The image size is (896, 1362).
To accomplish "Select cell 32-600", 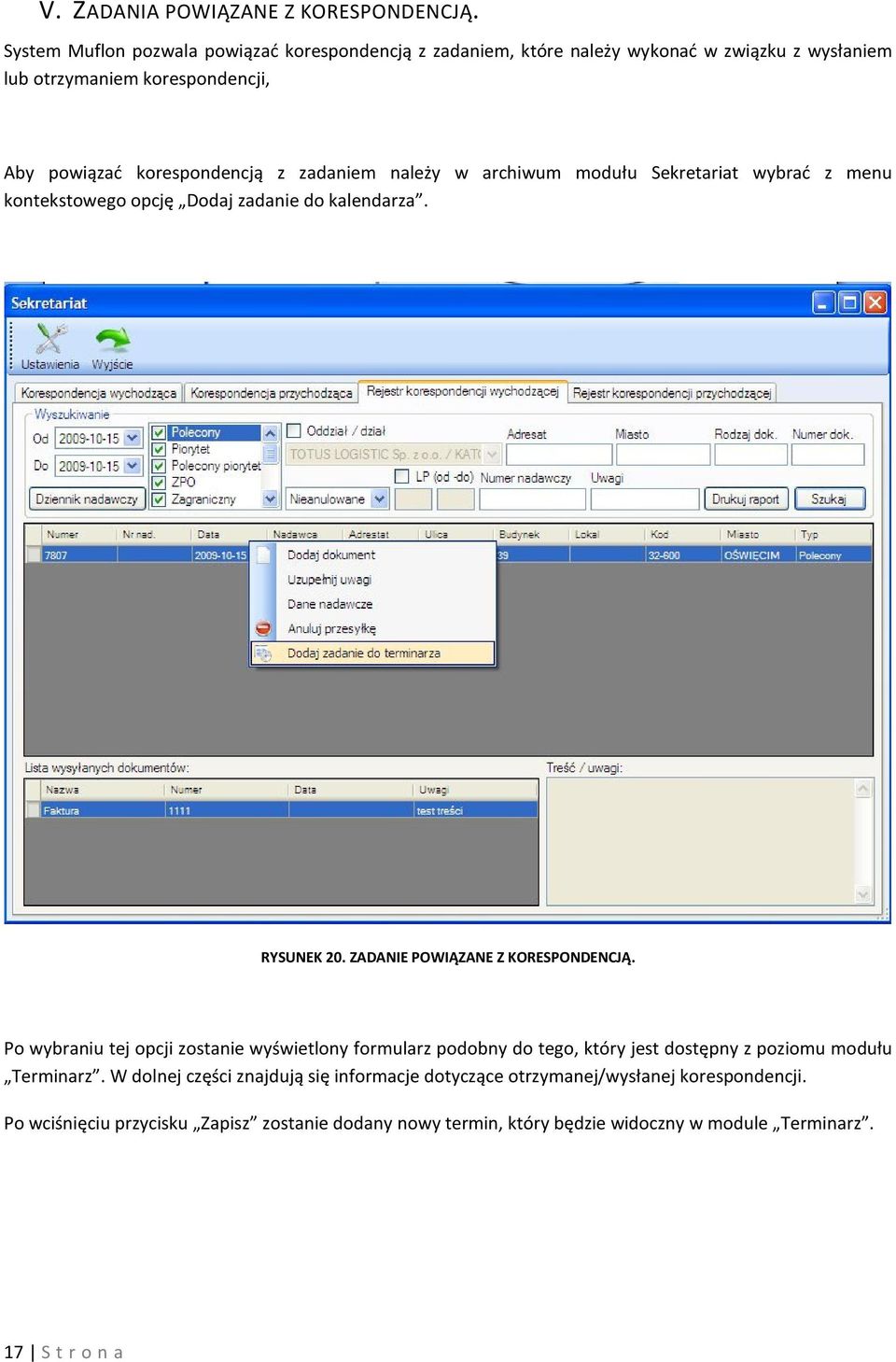I will tap(683, 555).
